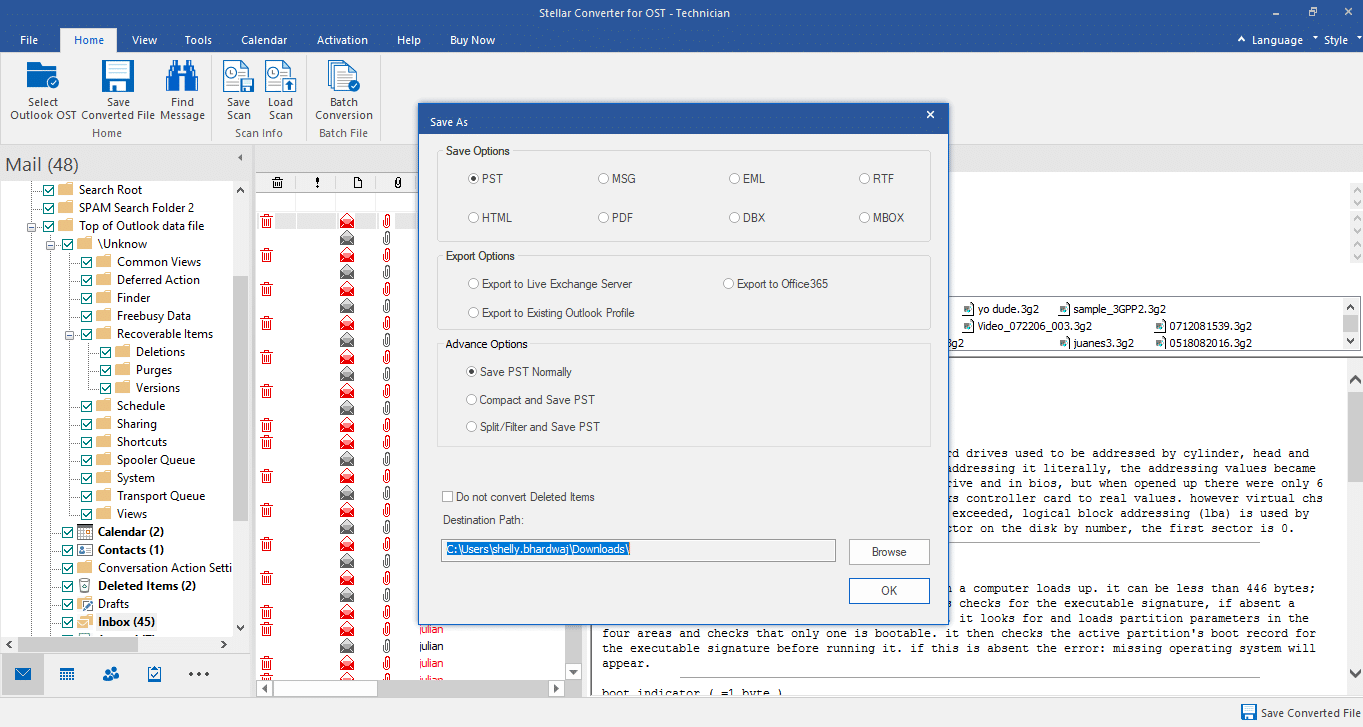Viewport: 1363px width, 727px height.
Task: Open the Calendar ribbon tab
Action: (264, 40)
